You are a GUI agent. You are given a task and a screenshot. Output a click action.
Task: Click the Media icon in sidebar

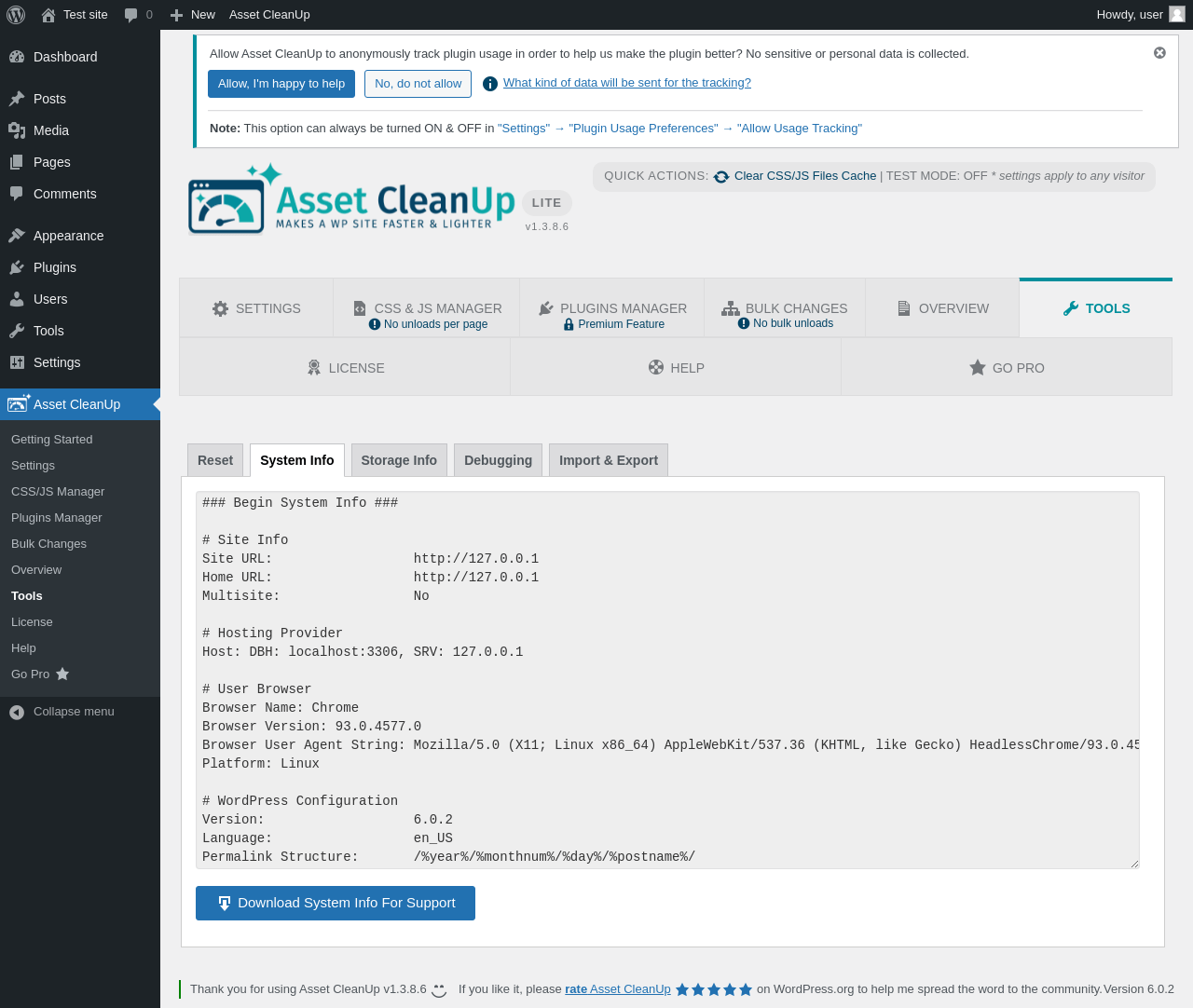tap(17, 130)
